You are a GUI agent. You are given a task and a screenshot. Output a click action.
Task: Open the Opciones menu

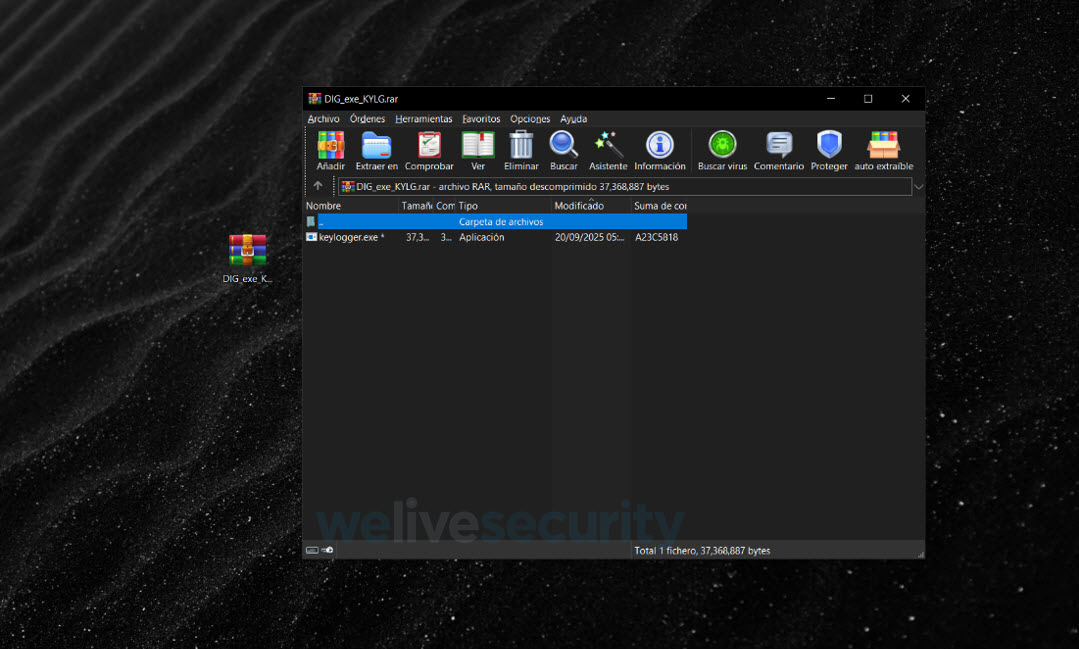pos(530,119)
